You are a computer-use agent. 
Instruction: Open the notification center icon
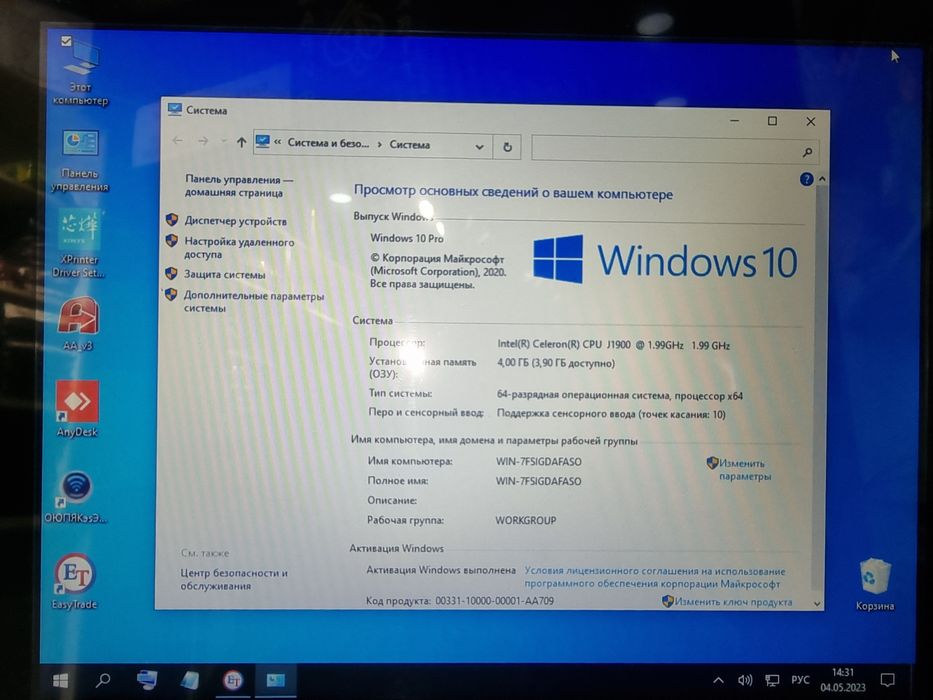(x=887, y=680)
